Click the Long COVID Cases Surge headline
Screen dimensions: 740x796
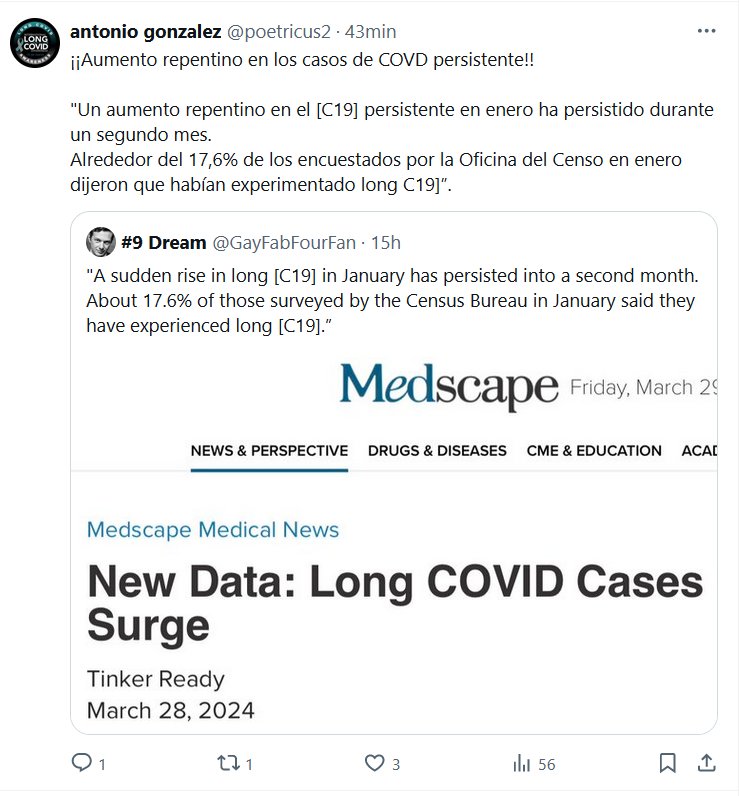coord(395,603)
